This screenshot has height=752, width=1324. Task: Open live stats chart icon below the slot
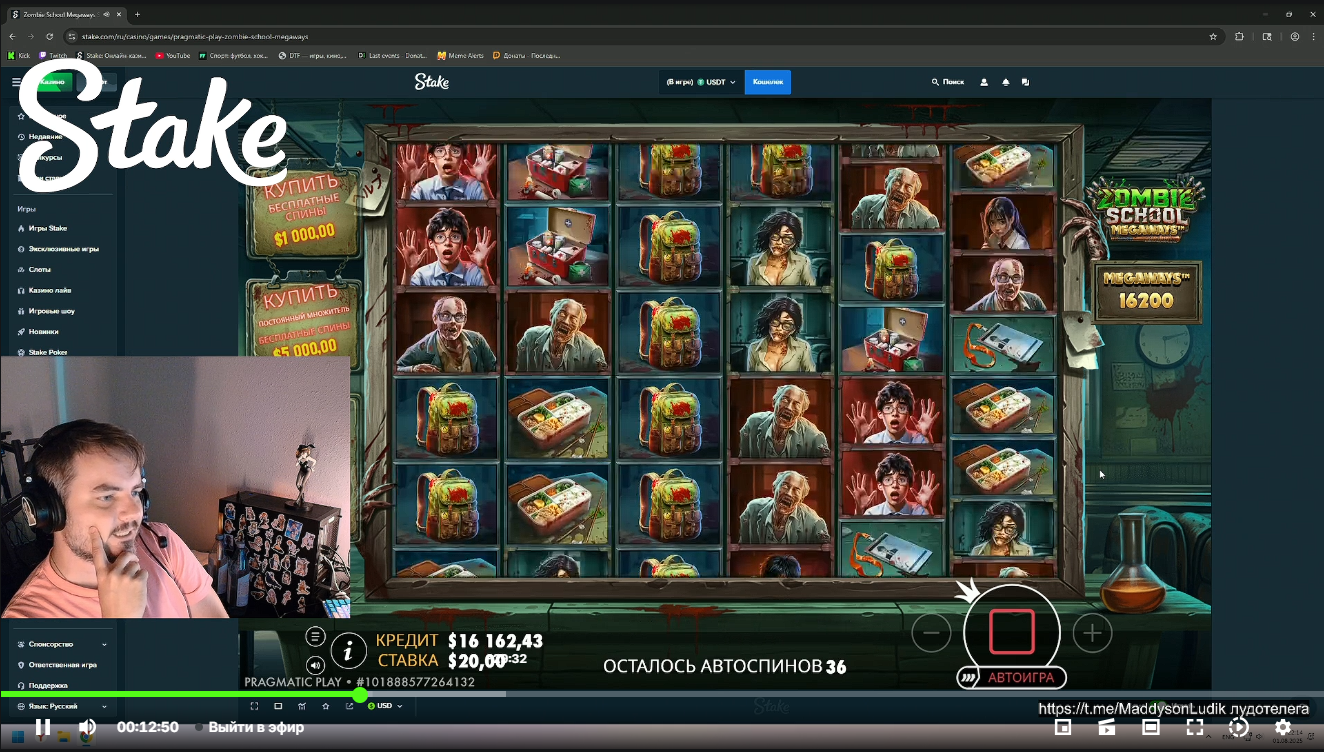pyautogui.click(x=302, y=706)
